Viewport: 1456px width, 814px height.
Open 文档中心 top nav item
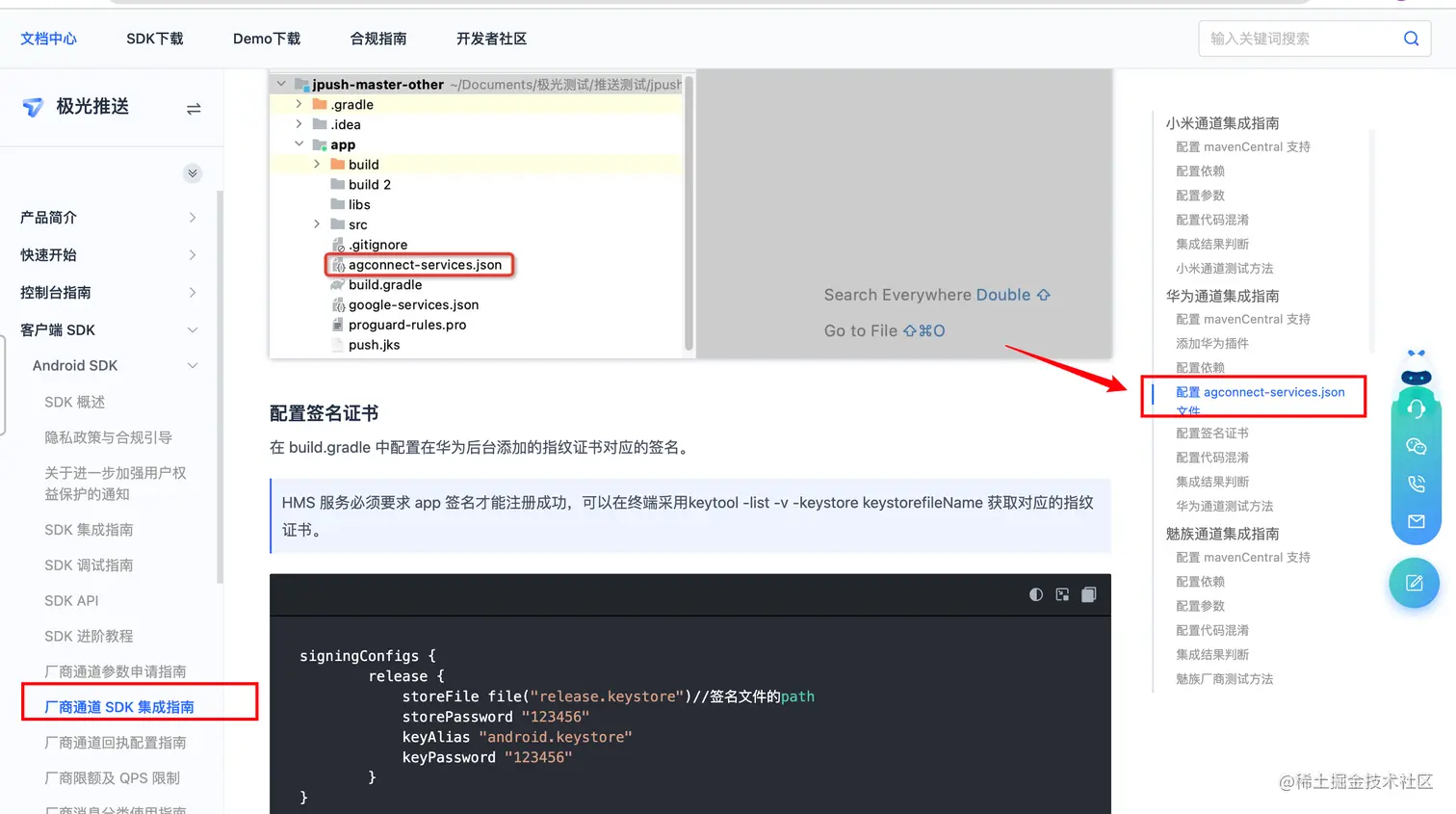[x=48, y=39]
